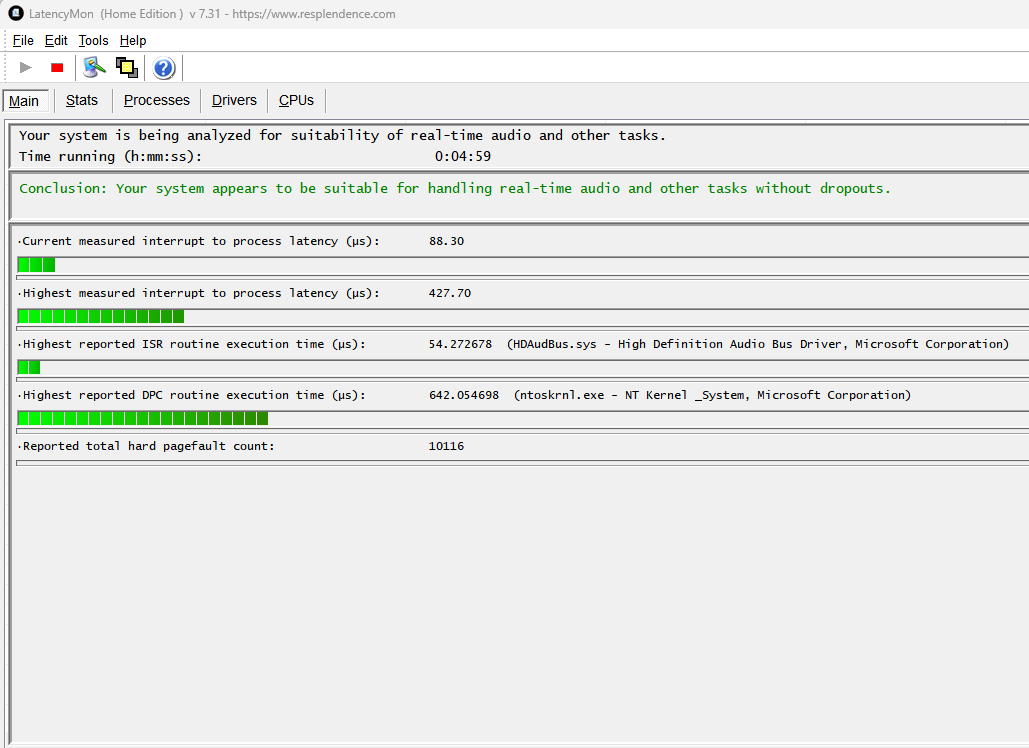Image resolution: width=1029 pixels, height=748 pixels.
Task: Open help via the blue question mark icon
Action: [x=163, y=68]
